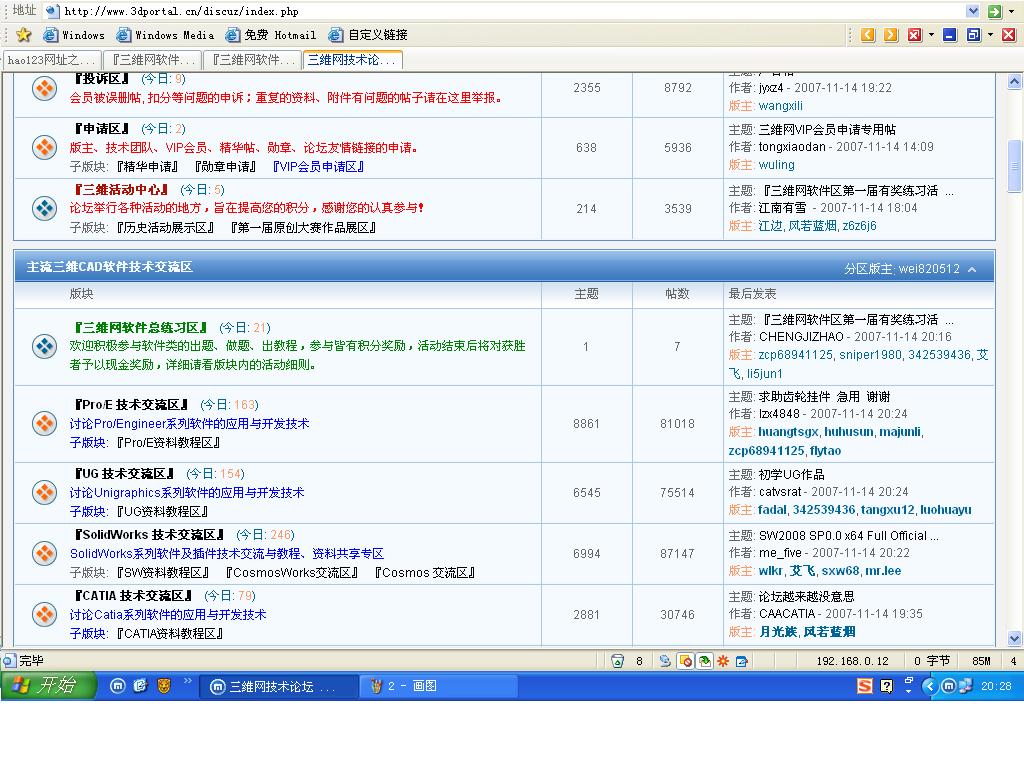The height and width of the screenshot is (768, 1024).
Task: Select the 三维网技术论 active tab
Action: coord(353,59)
